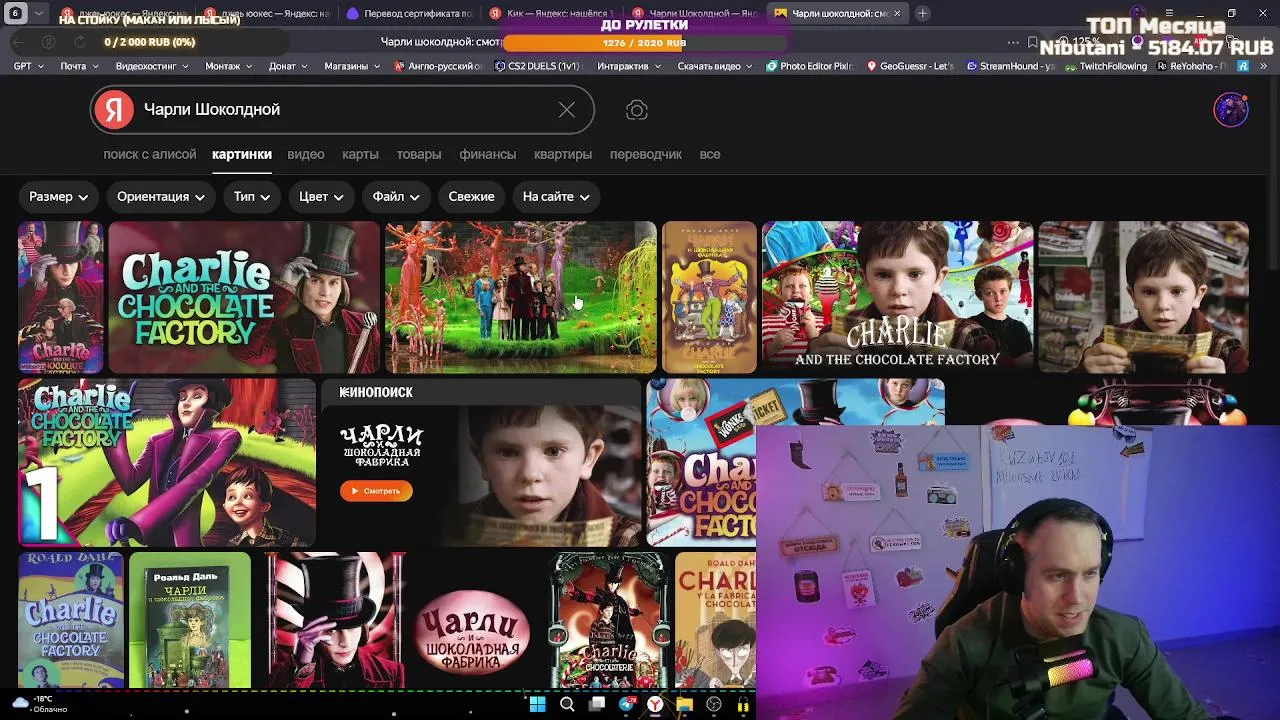
Task: Expand the Ориентация filter dropdown
Action: tap(161, 197)
